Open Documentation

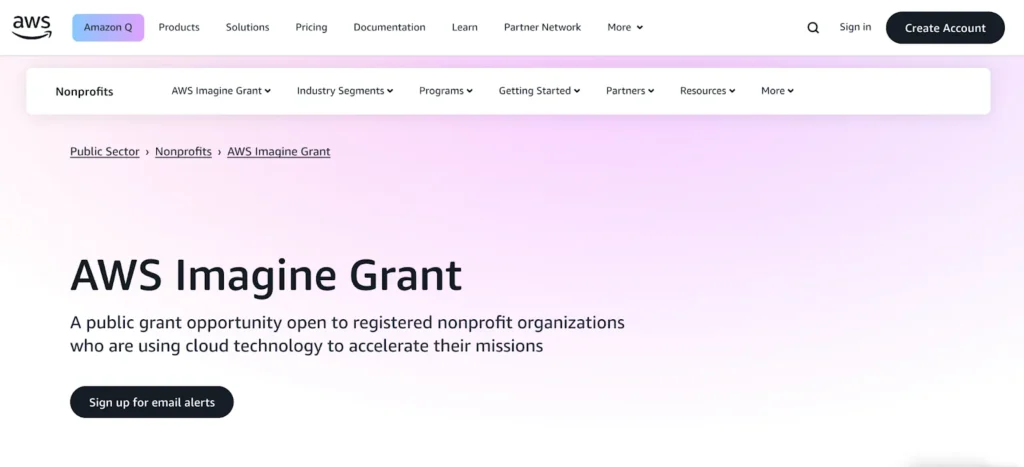click(x=389, y=27)
